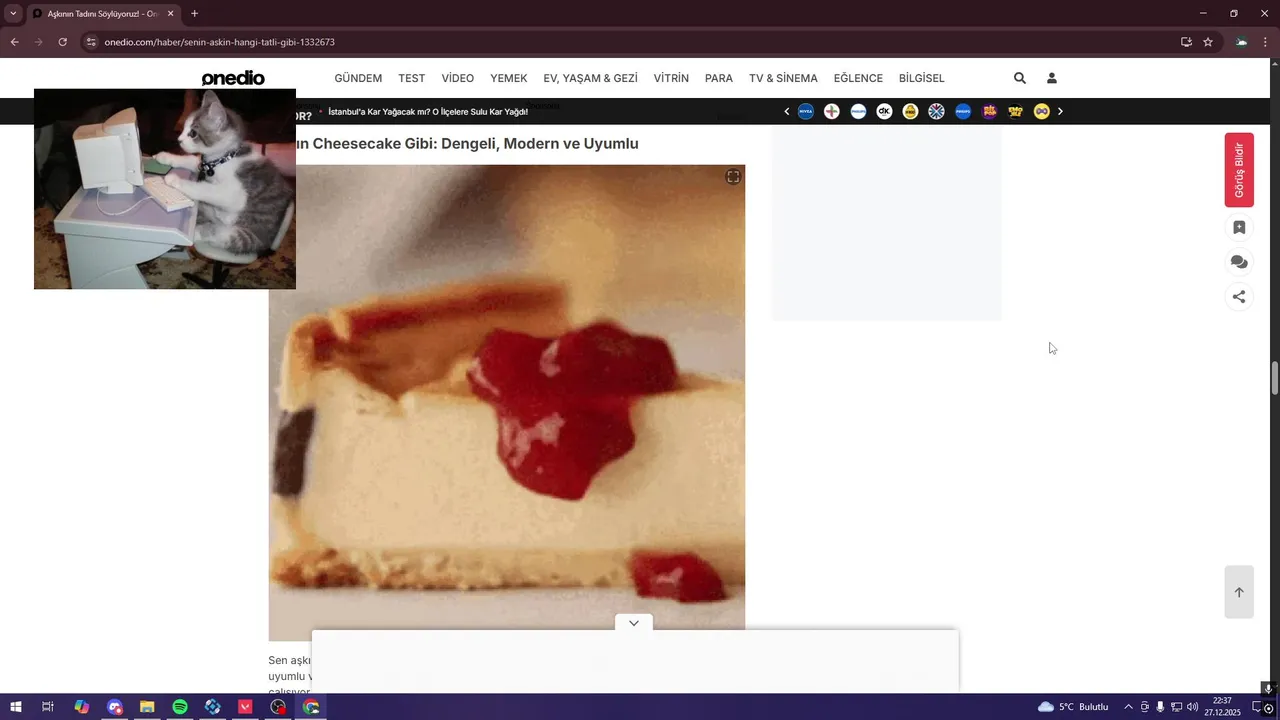The image size is (1280, 720).
Task: Open Copilot from the taskbar
Action: click(x=82, y=707)
